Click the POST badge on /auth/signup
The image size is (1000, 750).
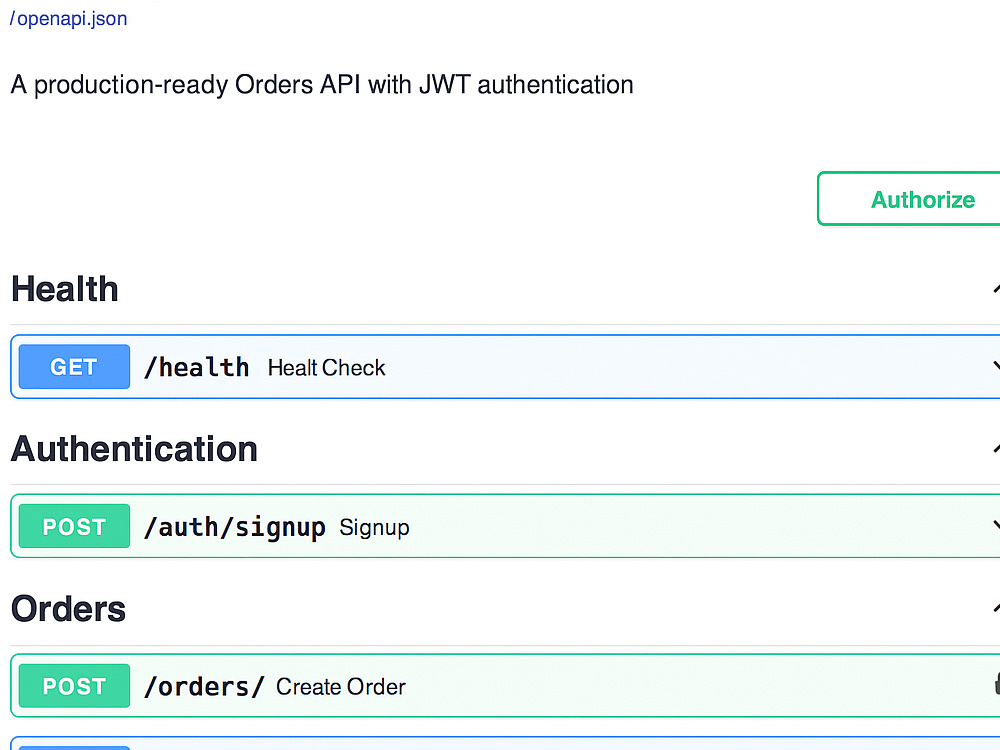74,526
